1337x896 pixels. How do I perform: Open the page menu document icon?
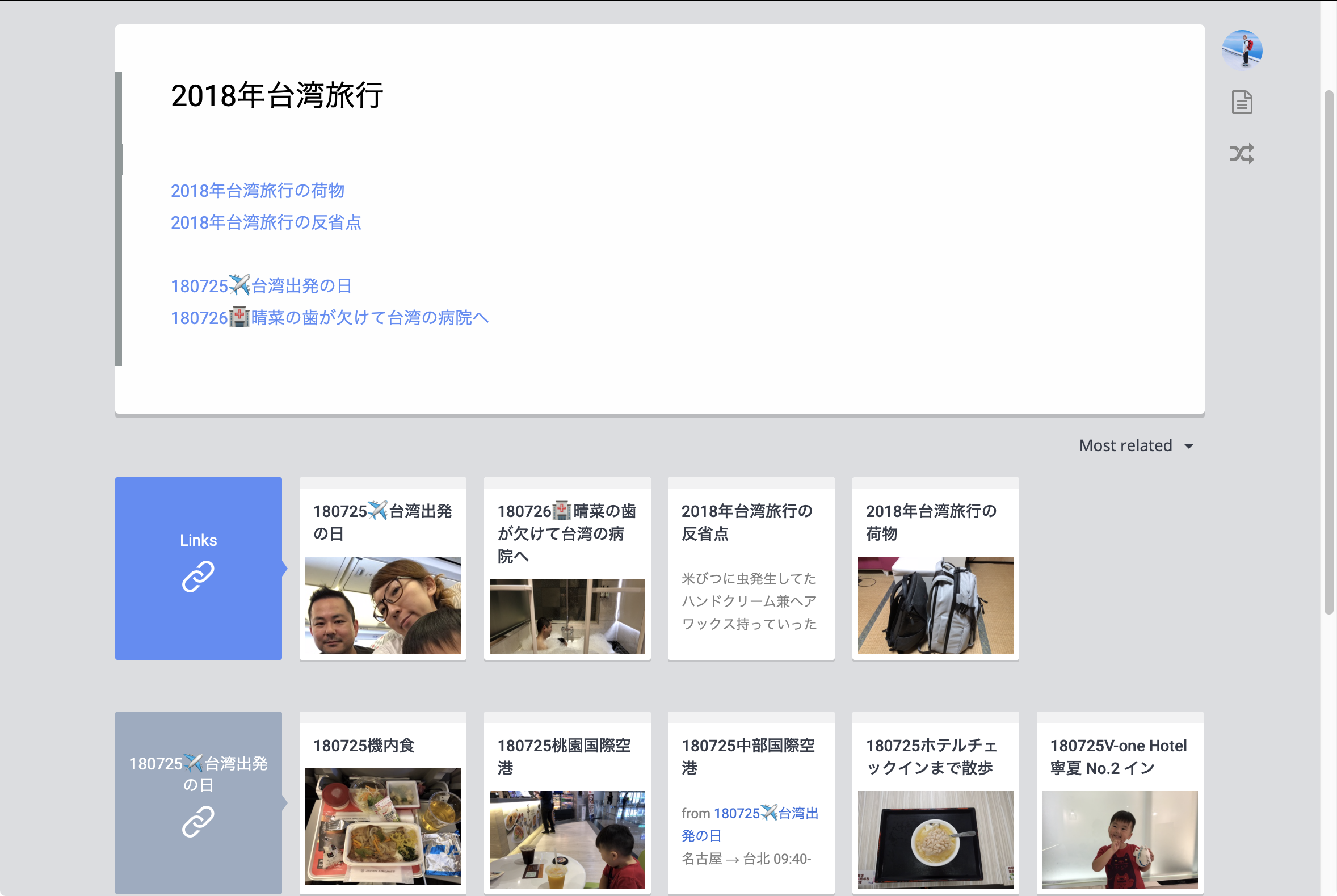click(1242, 102)
